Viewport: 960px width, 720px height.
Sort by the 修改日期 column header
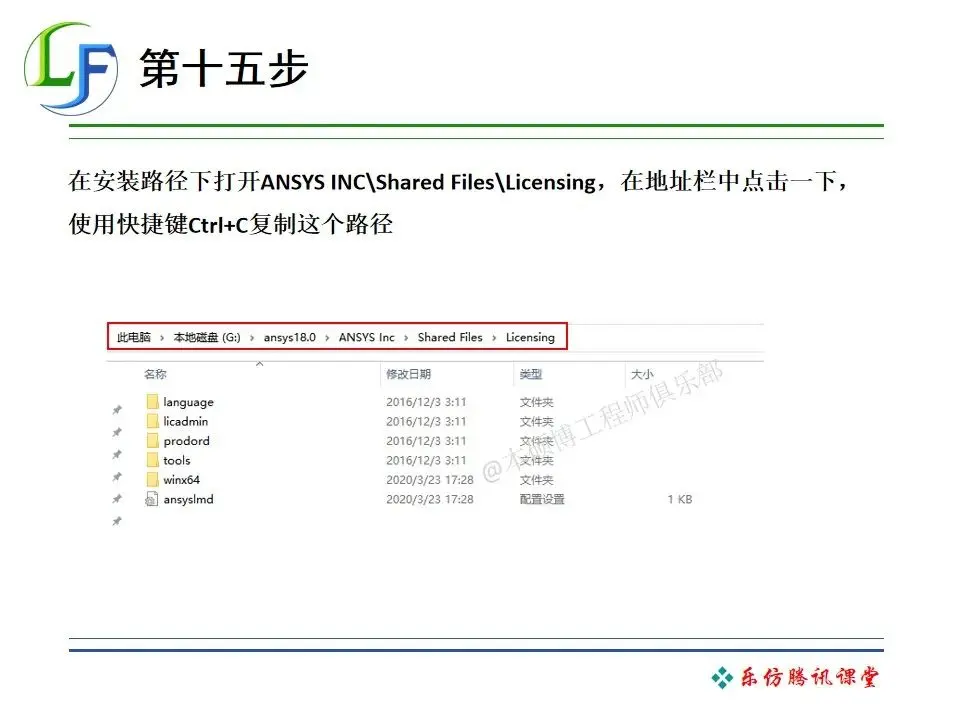click(x=408, y=374)
